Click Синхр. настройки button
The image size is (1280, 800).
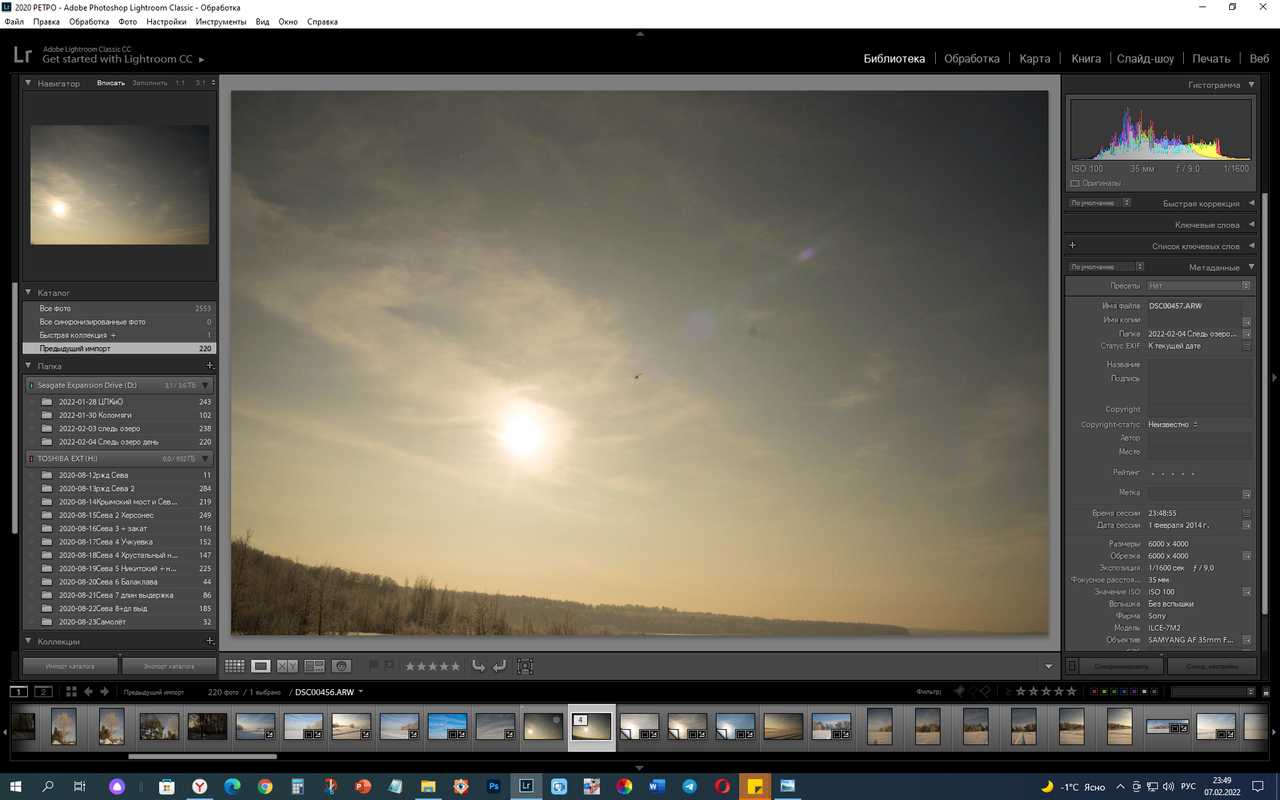click(x=1212, y=666)
